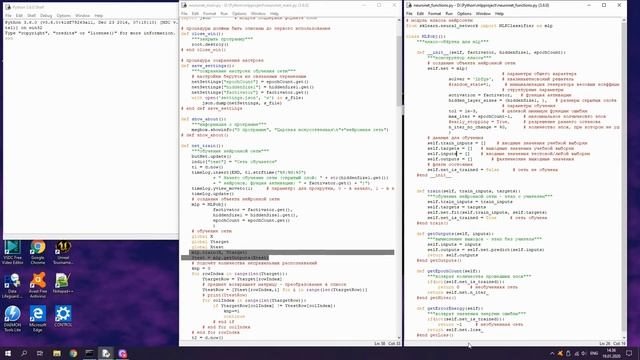This screenshot has width=640, height=360.
Task: Open Data Lifeguard desktop shortcut
Action: tap(12, 286)
